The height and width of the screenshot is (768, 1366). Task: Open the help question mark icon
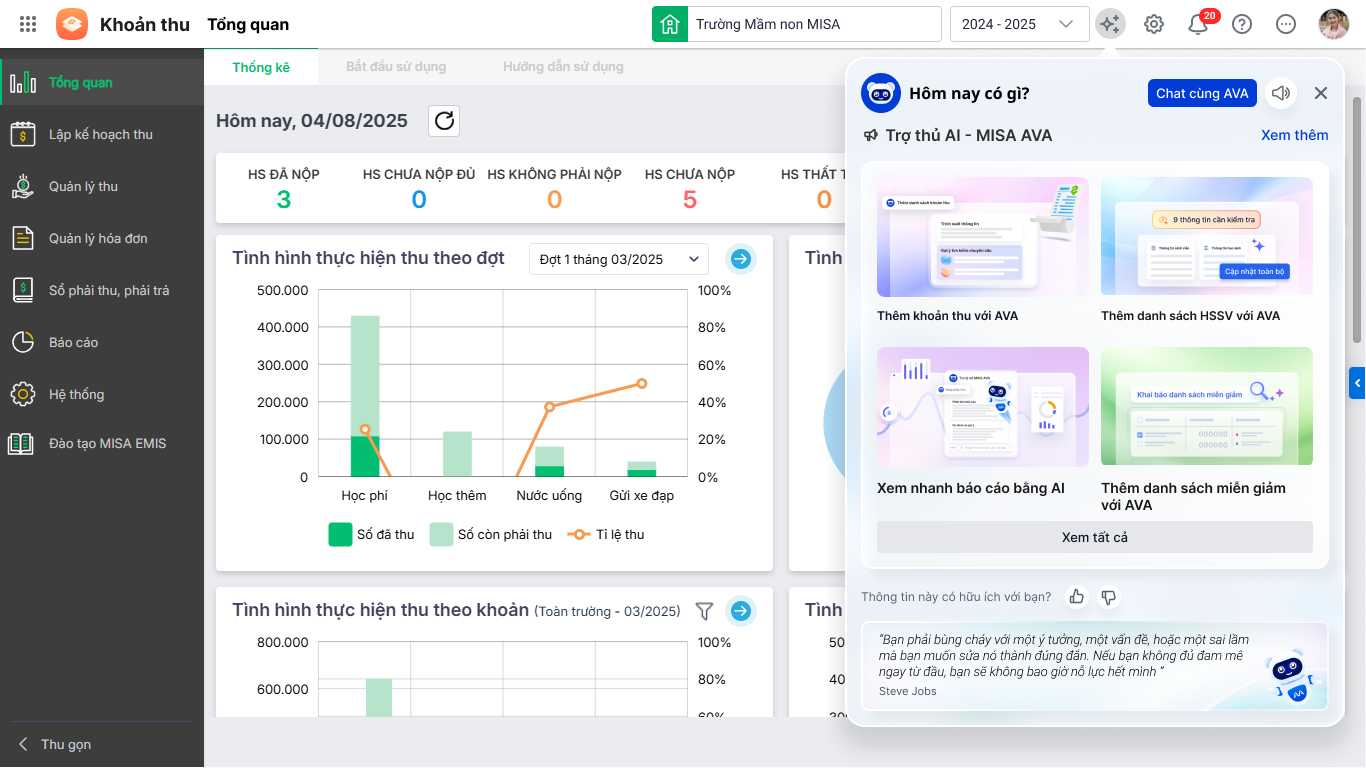coord(1242,24)
